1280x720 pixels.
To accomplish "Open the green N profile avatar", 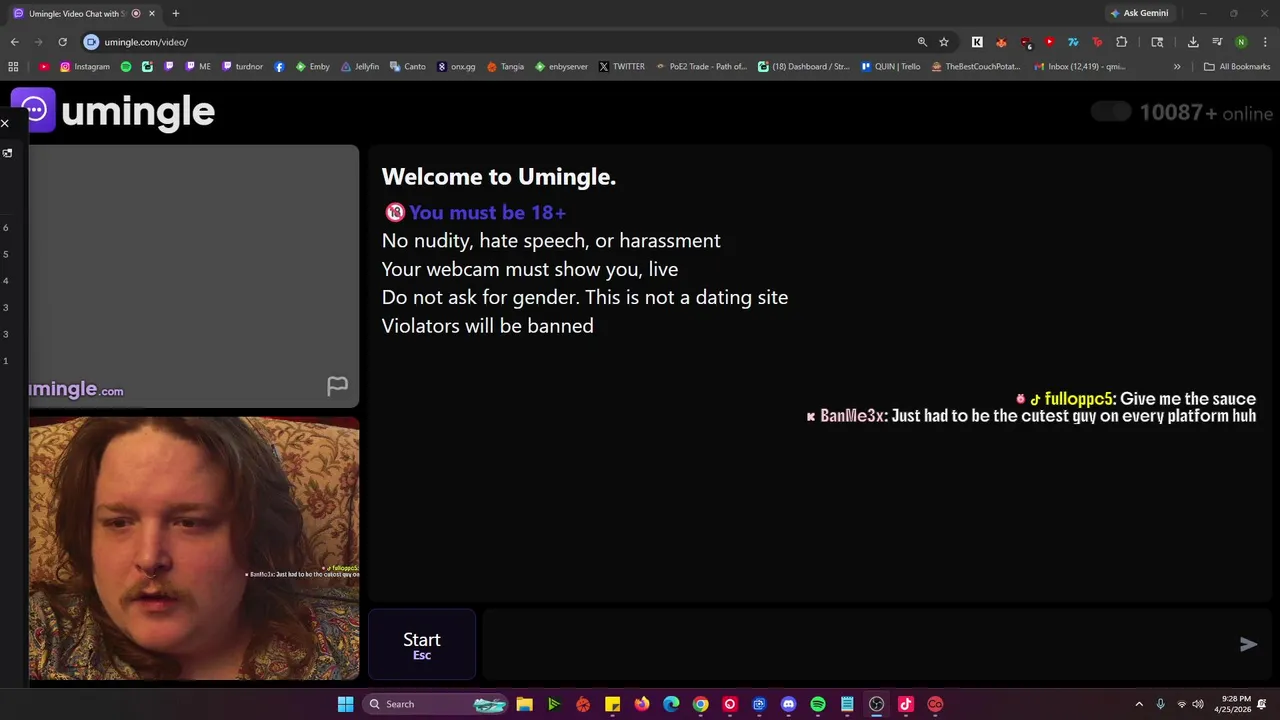I will (x=1241, y=42).
